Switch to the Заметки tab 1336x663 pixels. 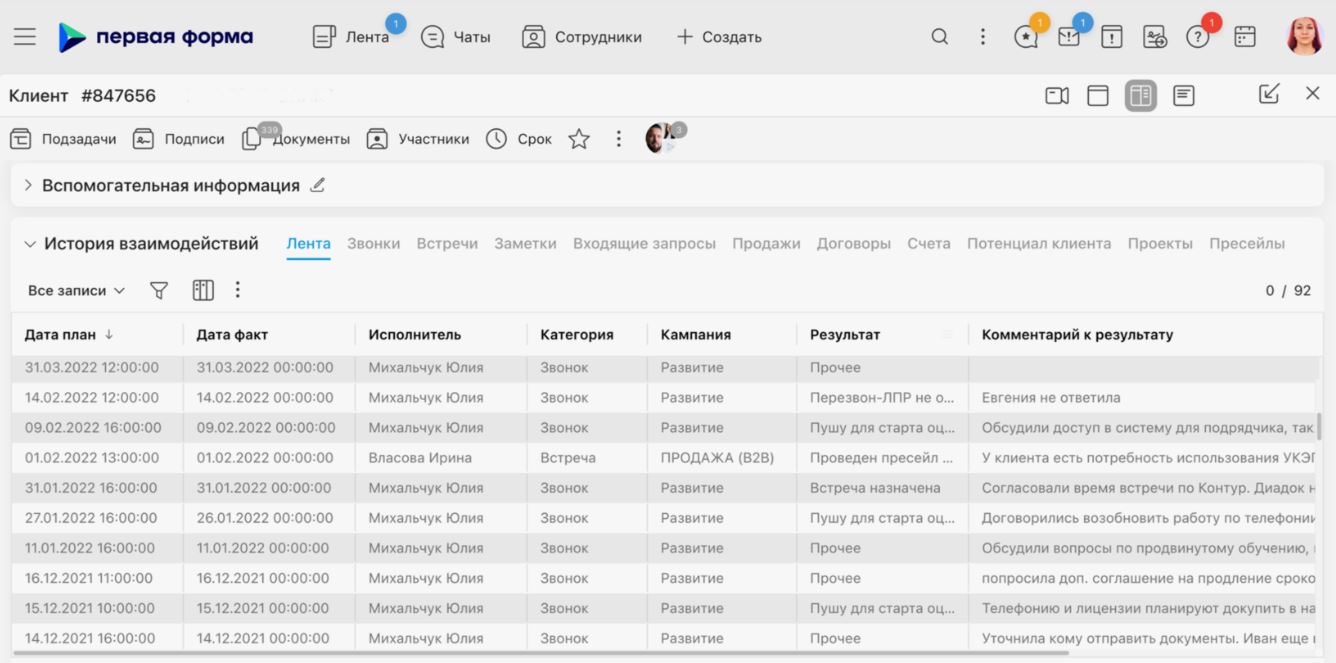(x=525, y=244)
